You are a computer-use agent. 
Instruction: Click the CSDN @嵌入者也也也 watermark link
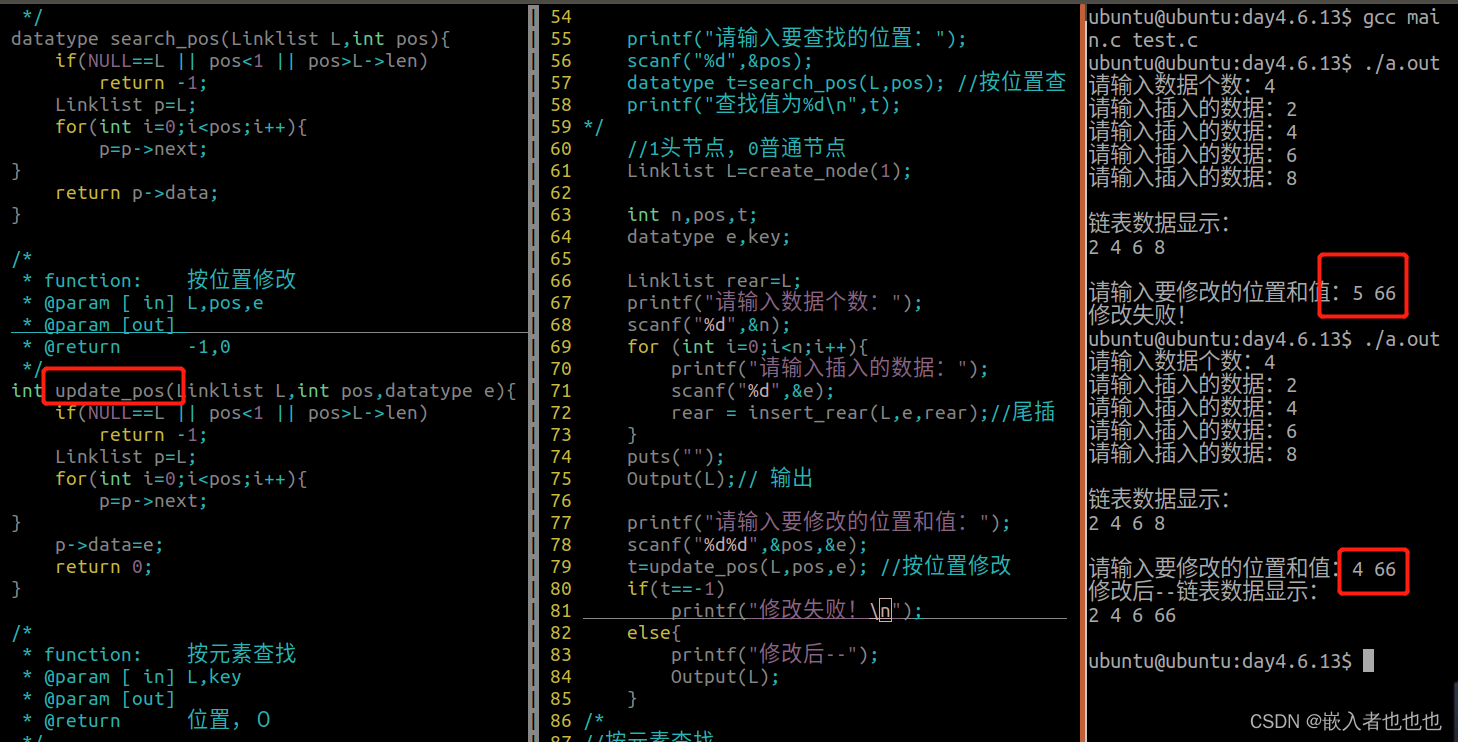(x=1345, y=719)
